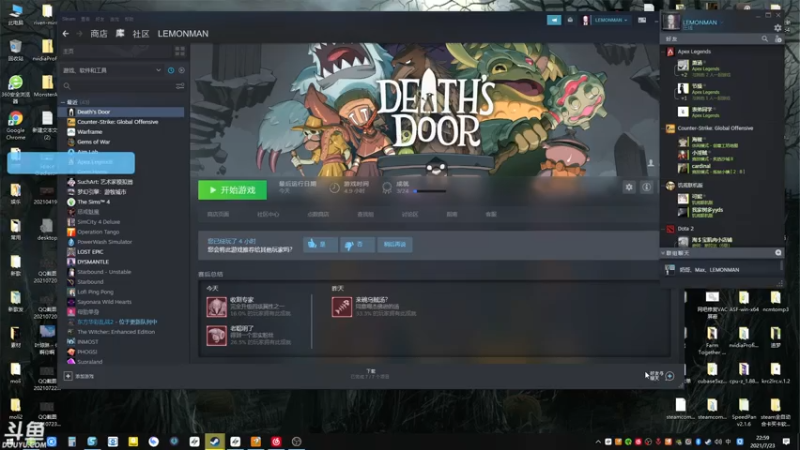Click the 稍后再说 later button

[x=395, y=244]
